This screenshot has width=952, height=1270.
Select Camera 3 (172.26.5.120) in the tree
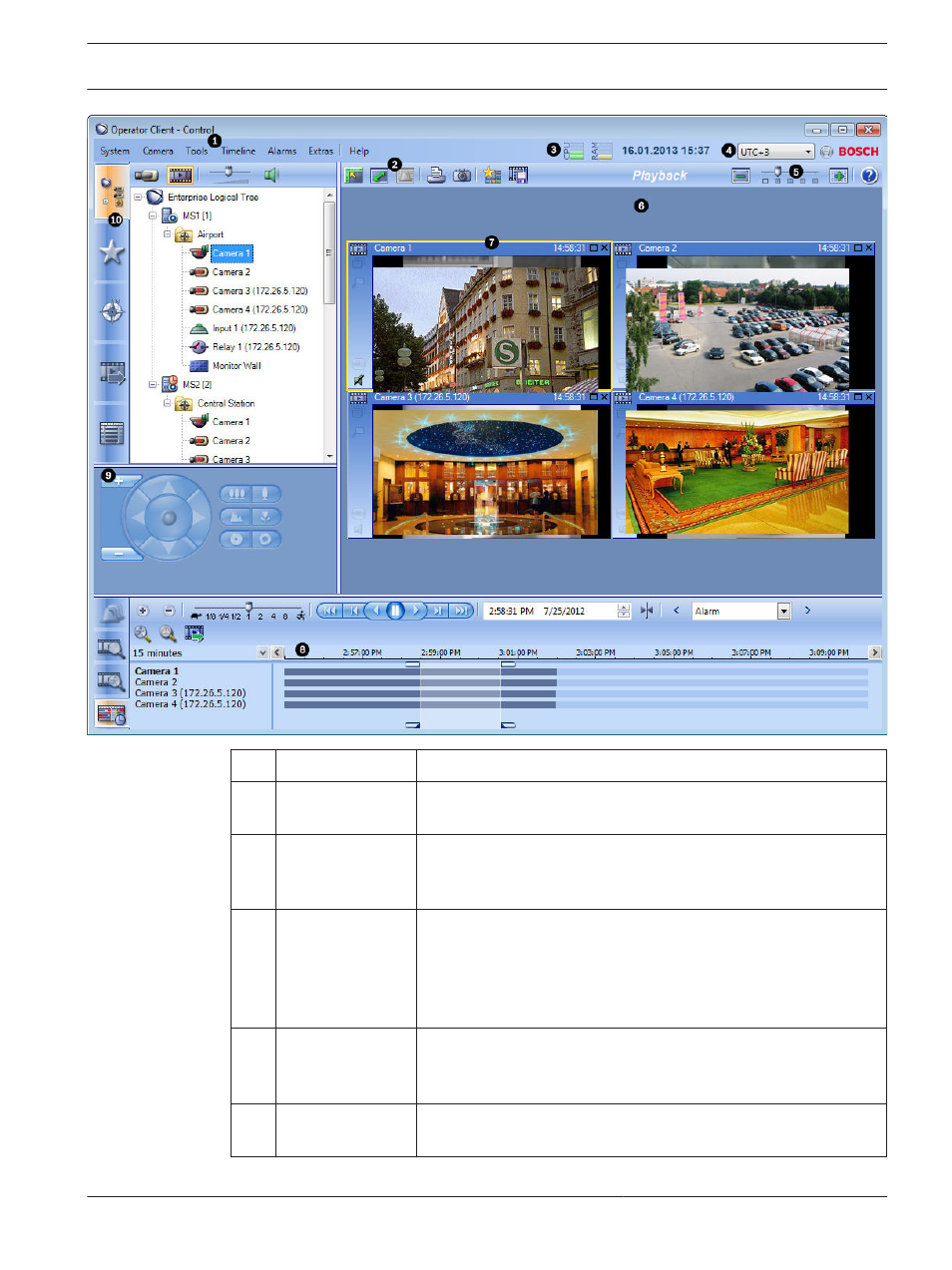(259, 291)
